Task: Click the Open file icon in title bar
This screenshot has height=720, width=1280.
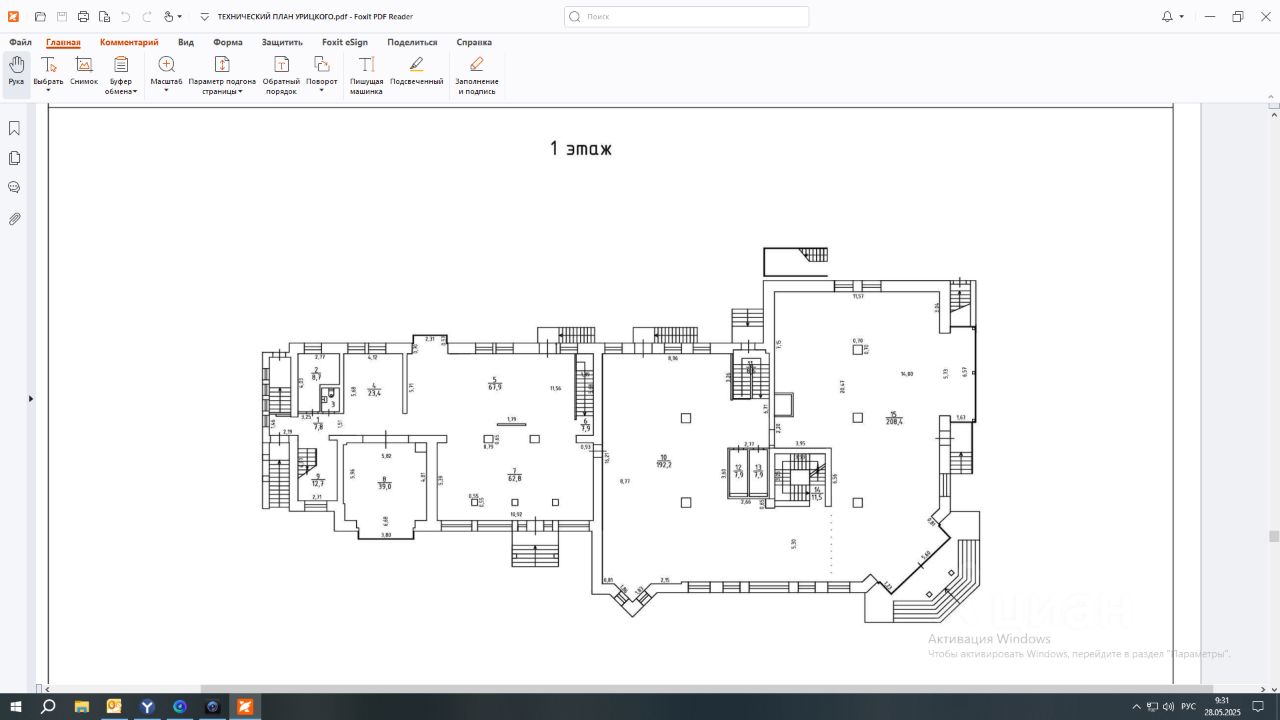Action: 40,17
